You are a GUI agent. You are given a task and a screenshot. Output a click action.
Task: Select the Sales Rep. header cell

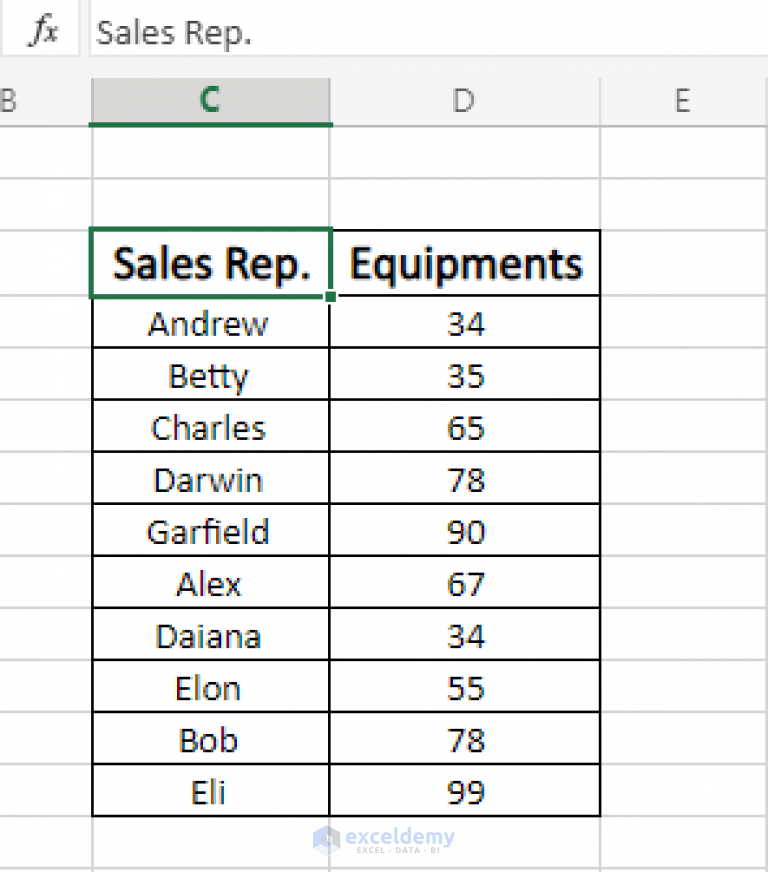[x=210, y=263]
